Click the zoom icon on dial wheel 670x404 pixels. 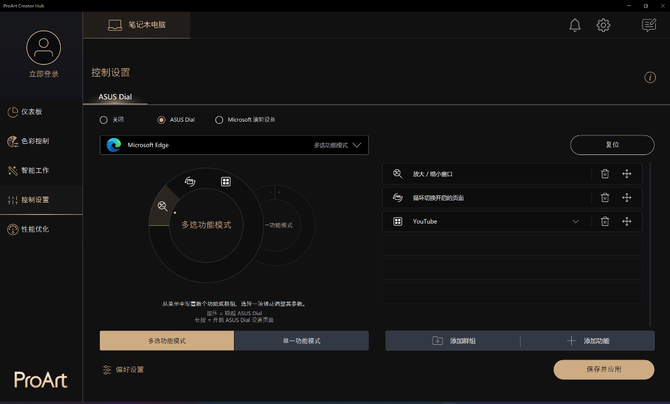point(162,206)
